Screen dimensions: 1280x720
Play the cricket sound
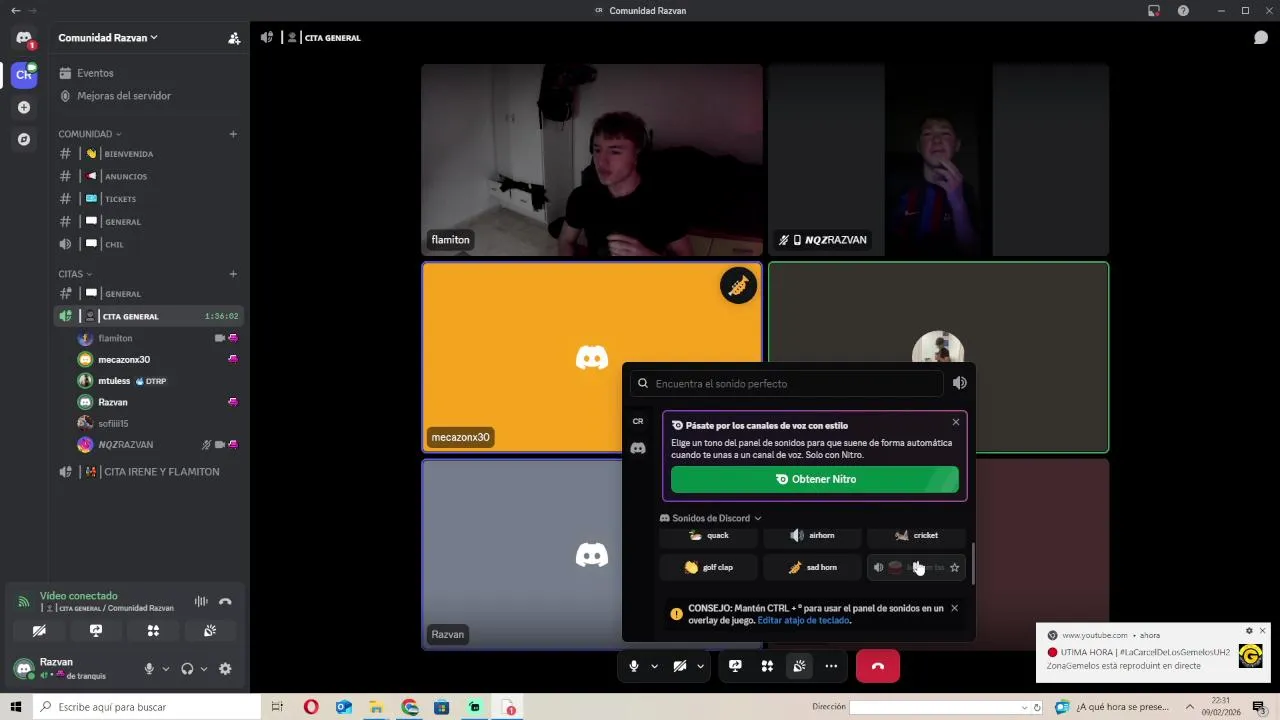point(917,535)
